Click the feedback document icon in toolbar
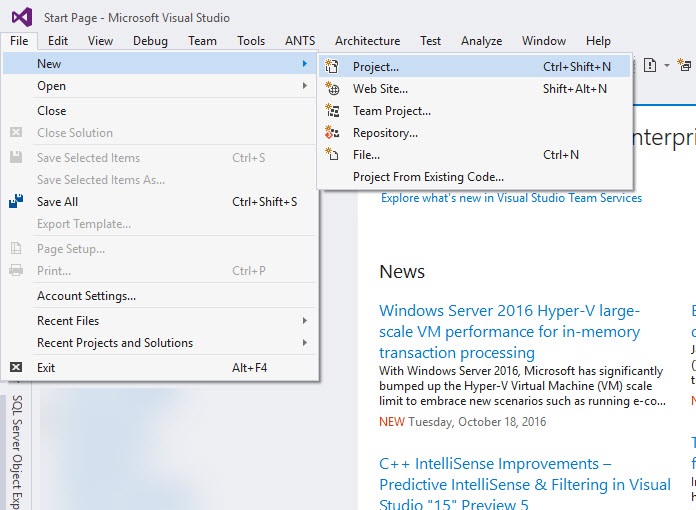Image resolution: width=696 pixels, height=510 pixels. (x=650, y=66)
